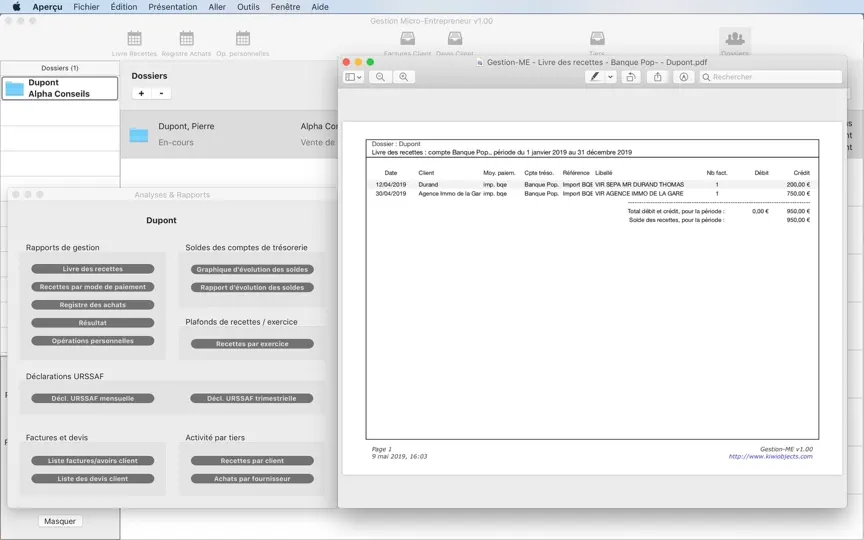Open the Fenêtre menu

pos(285,7)
